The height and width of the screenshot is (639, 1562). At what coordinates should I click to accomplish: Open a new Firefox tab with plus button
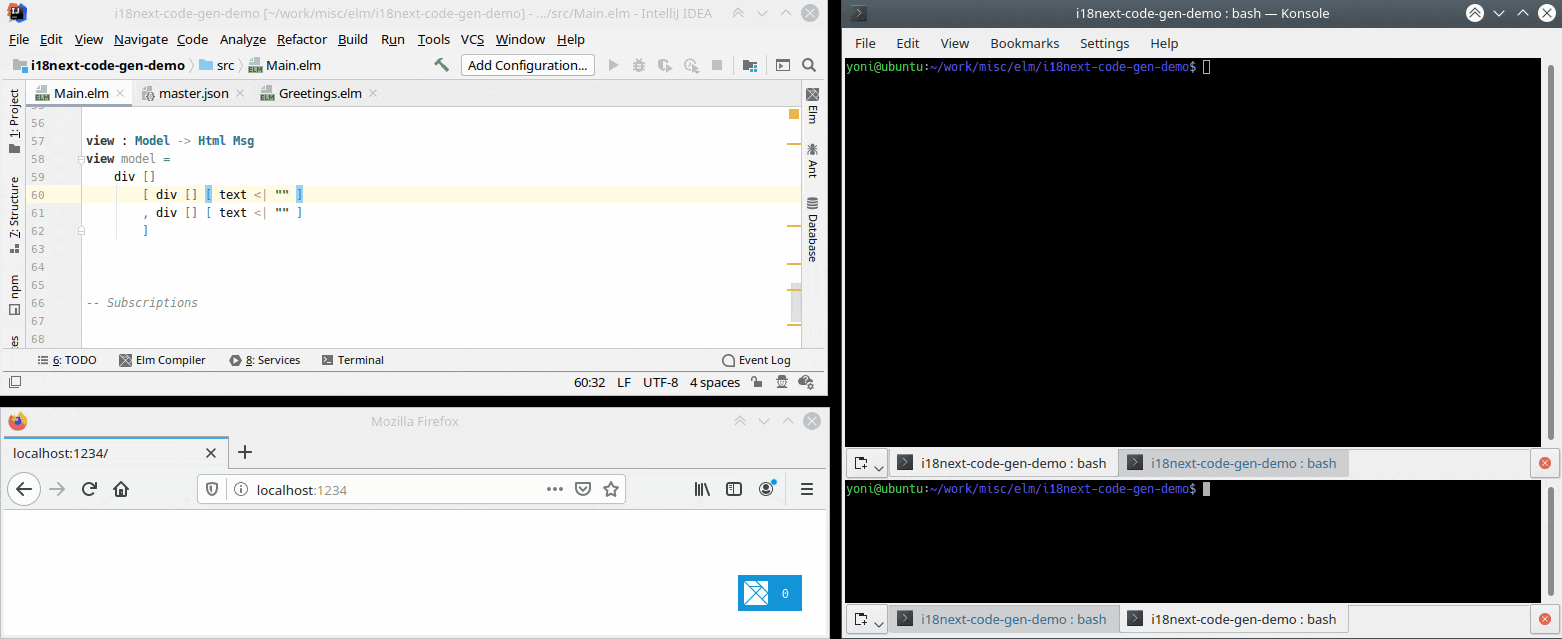click(245, 452)
